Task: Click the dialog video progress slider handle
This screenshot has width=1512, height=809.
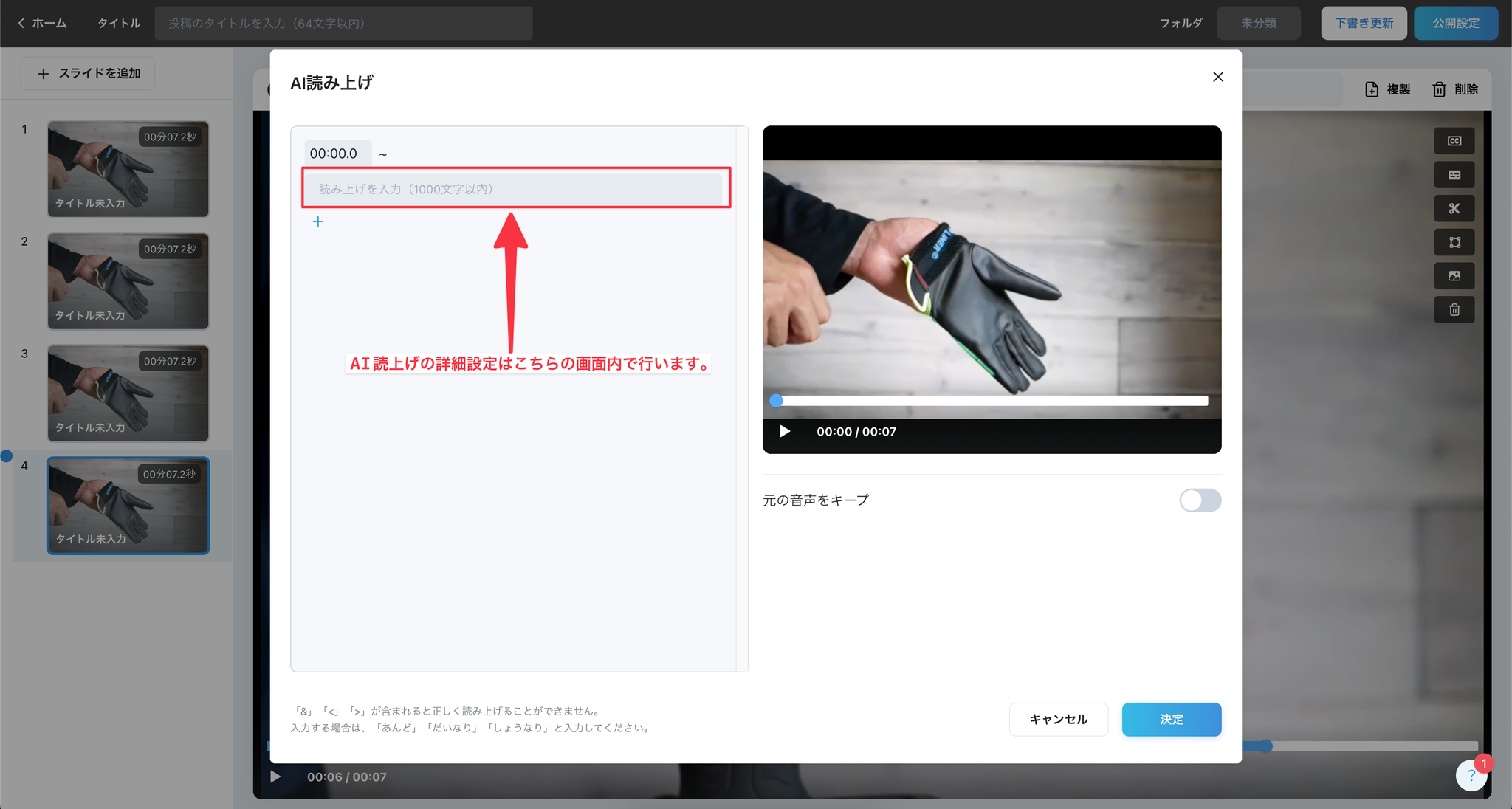Action: [776, 401]
